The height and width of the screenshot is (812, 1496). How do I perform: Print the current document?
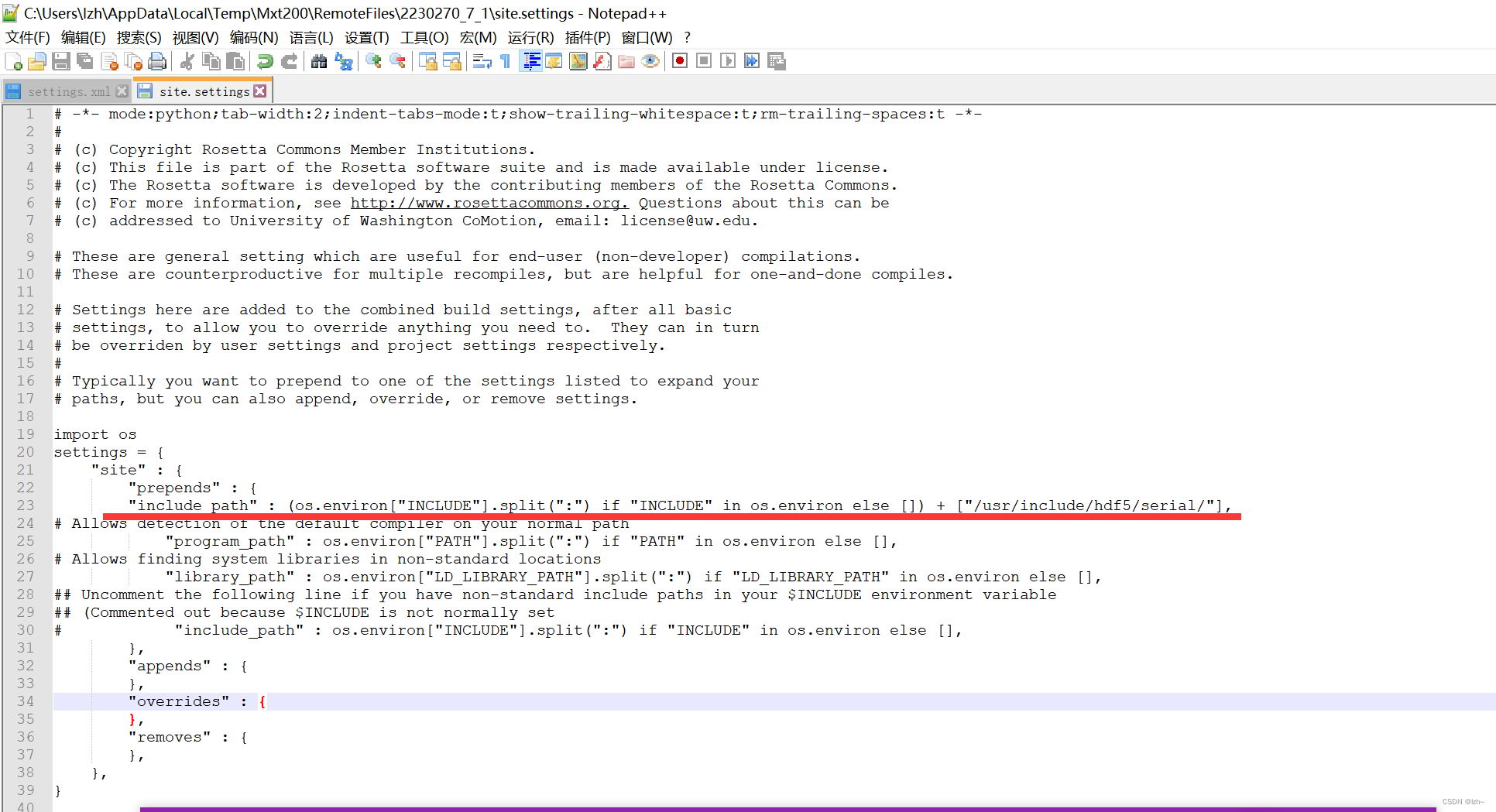(157, 61)
